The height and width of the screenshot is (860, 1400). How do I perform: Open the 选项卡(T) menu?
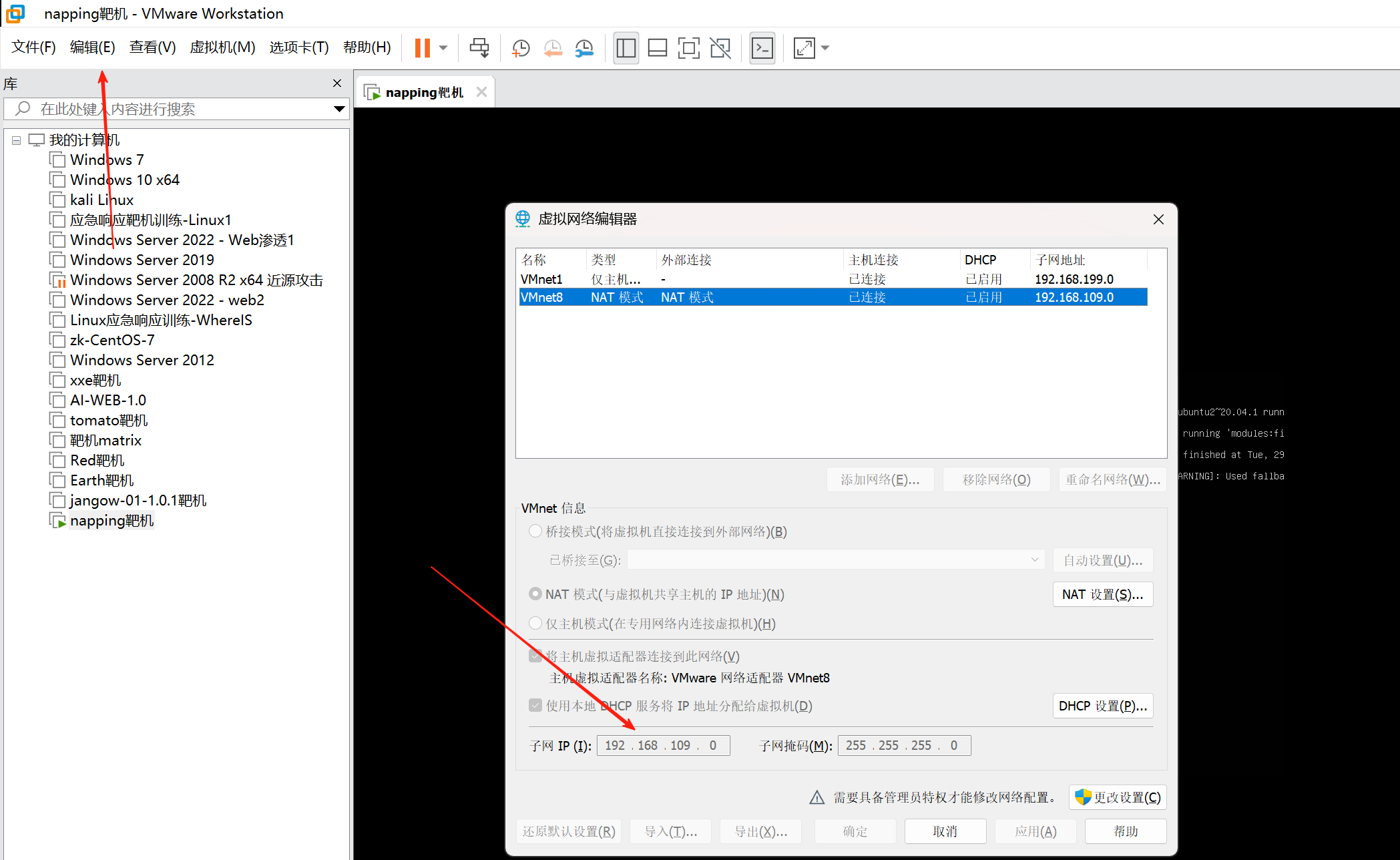tap(299, 47)
